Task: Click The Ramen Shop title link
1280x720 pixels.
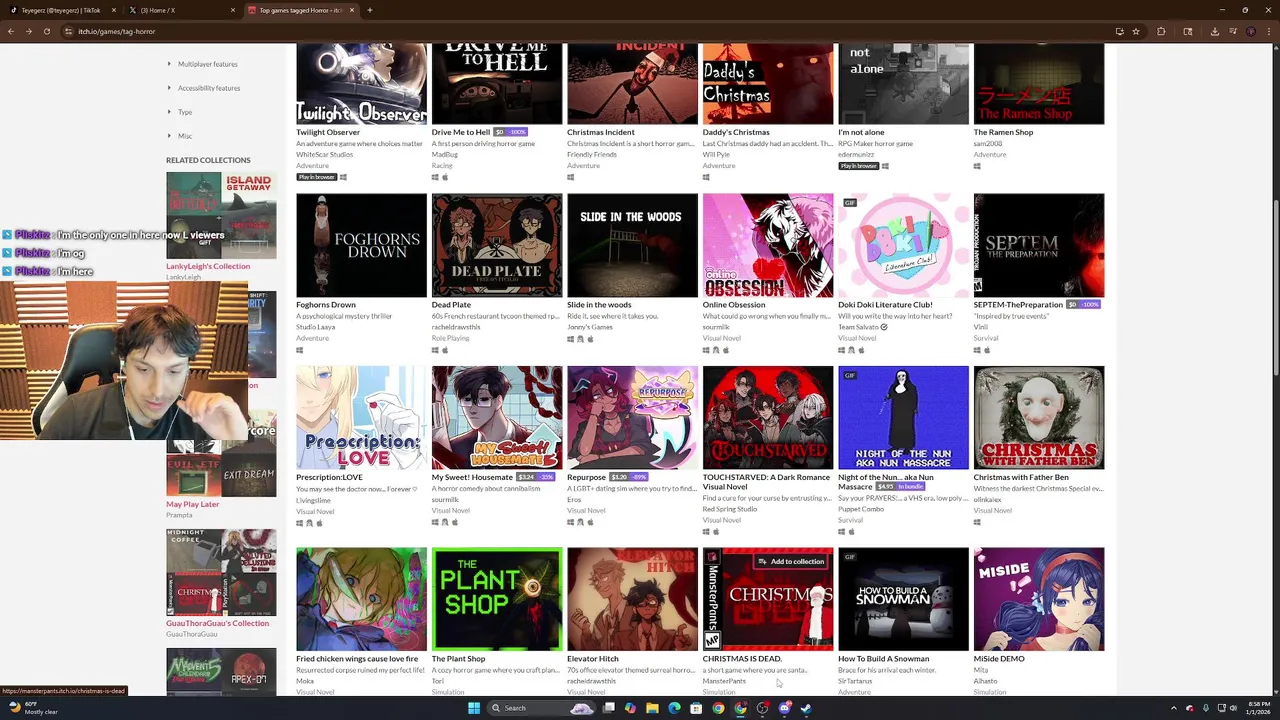Action: [x=1003, y=132]
